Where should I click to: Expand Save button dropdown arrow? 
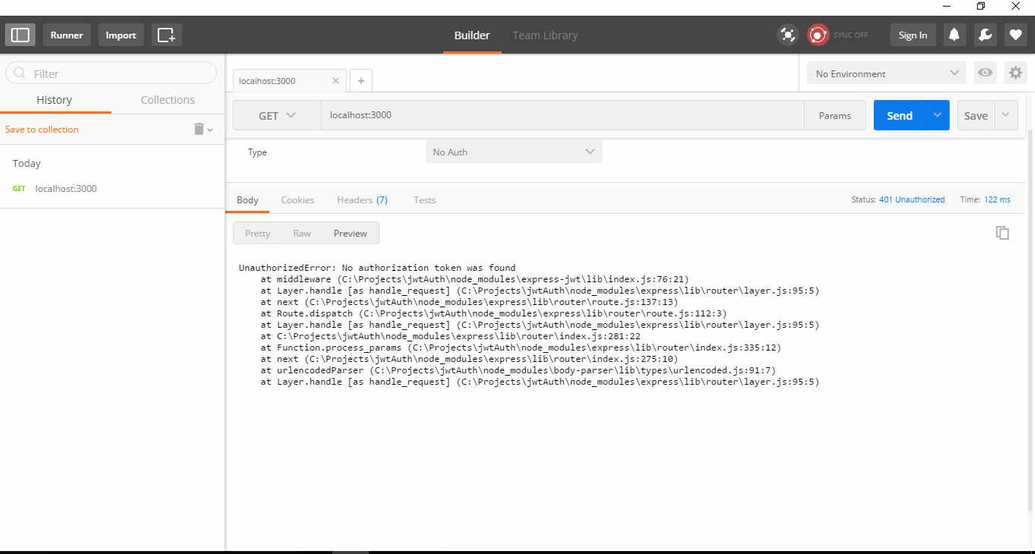[x=1005, y=116]
